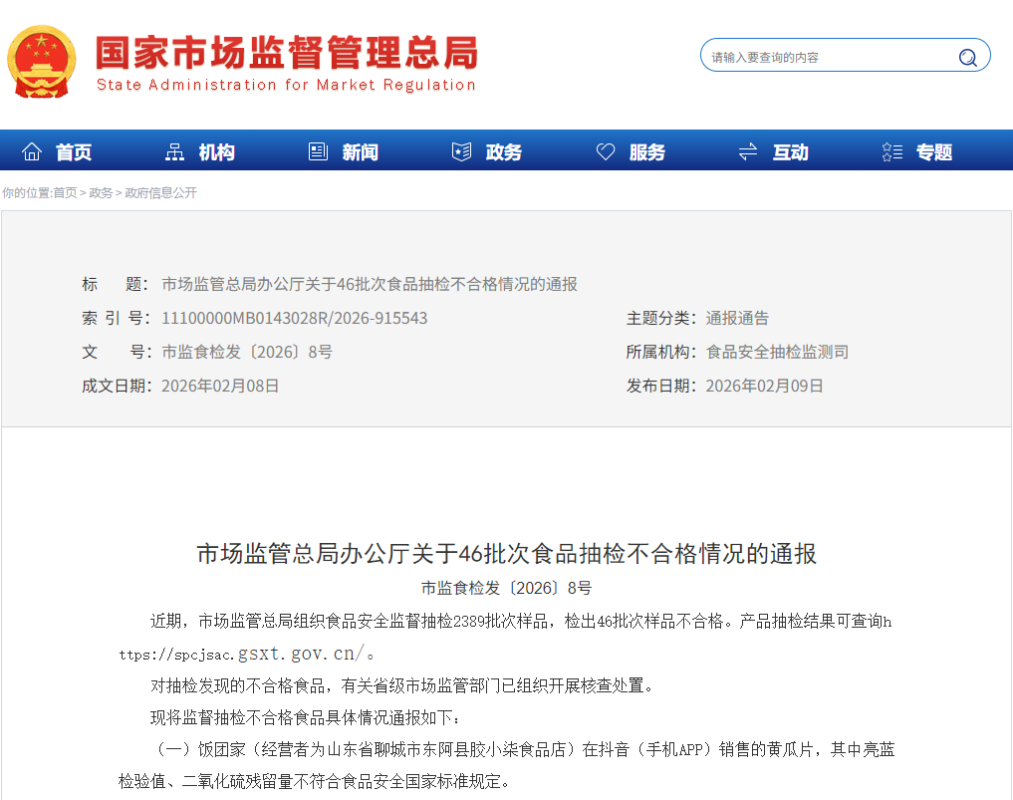Open the 机构 navigation menu item
1013x800 pixels.
click(217, 152)
